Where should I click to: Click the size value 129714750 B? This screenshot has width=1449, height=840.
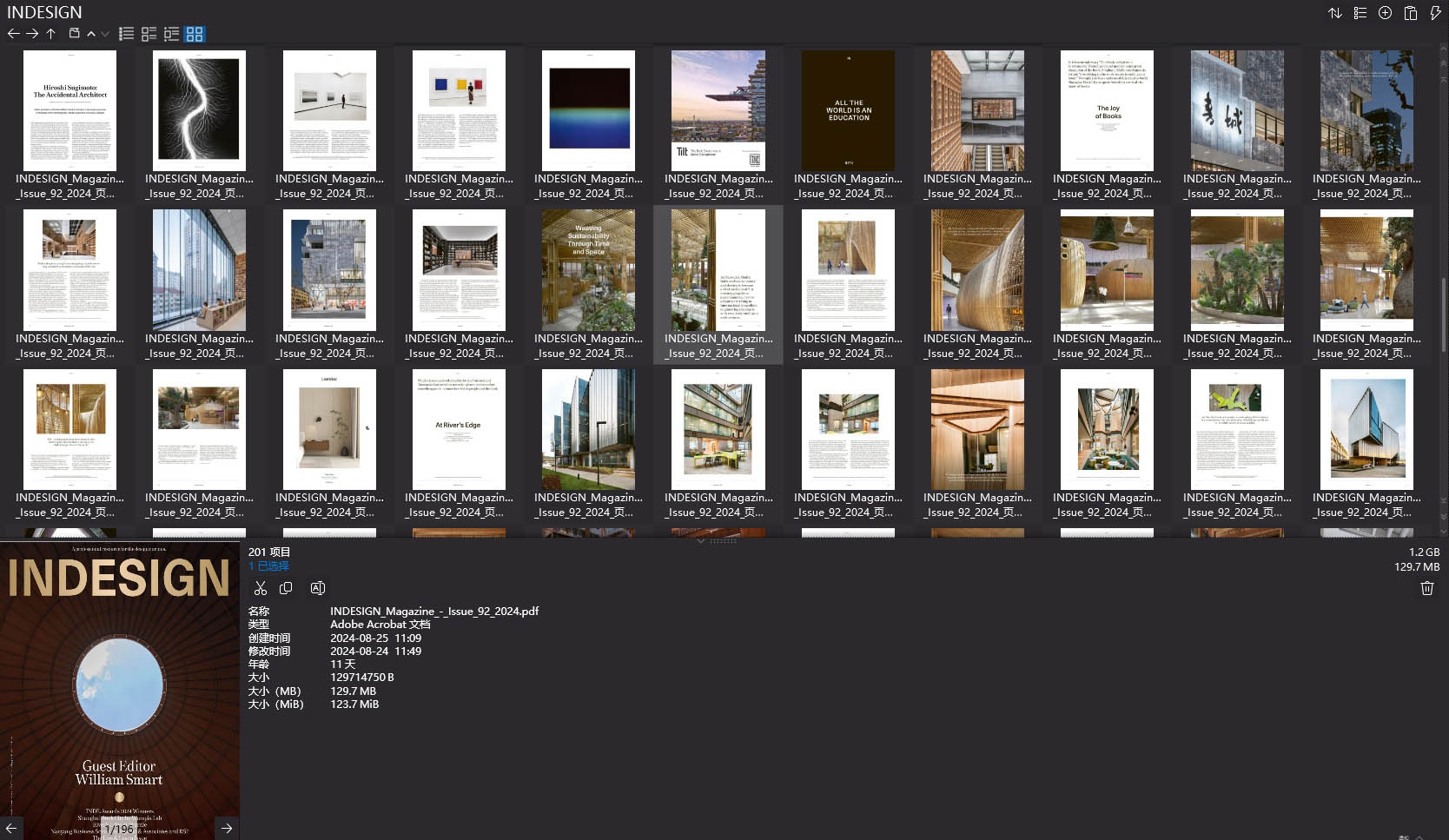(x=362, y=677)
